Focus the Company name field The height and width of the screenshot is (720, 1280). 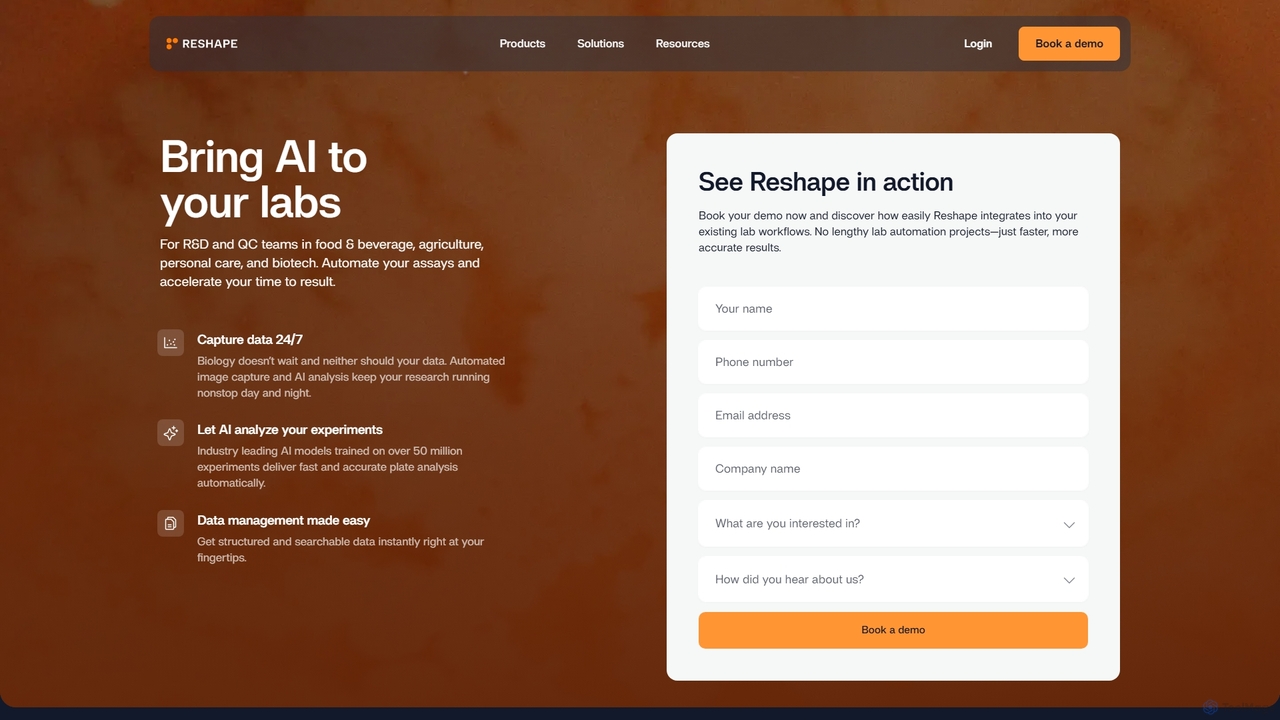(x=893, y=469)
